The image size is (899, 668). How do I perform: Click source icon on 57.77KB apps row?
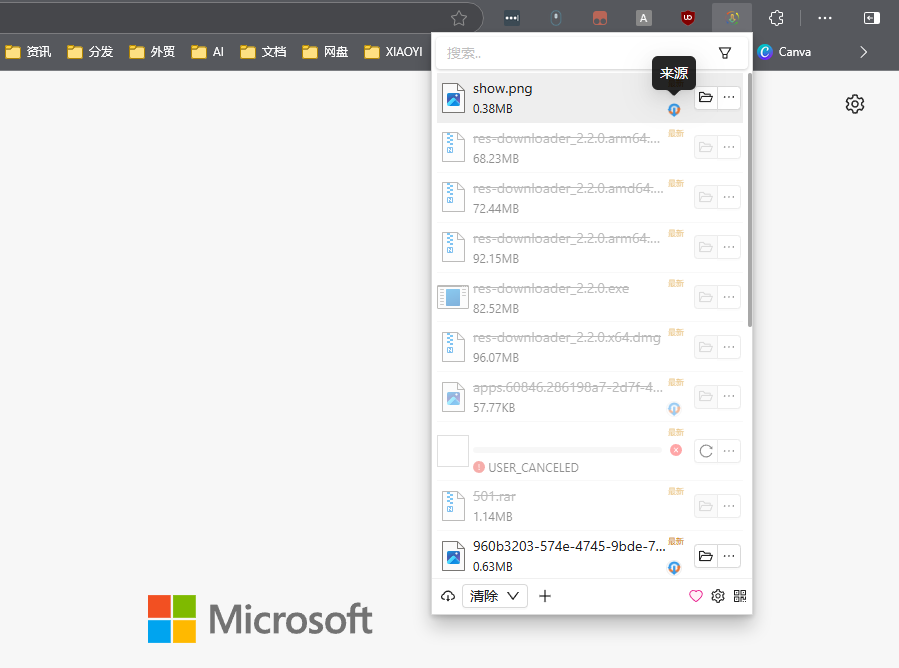674,409
